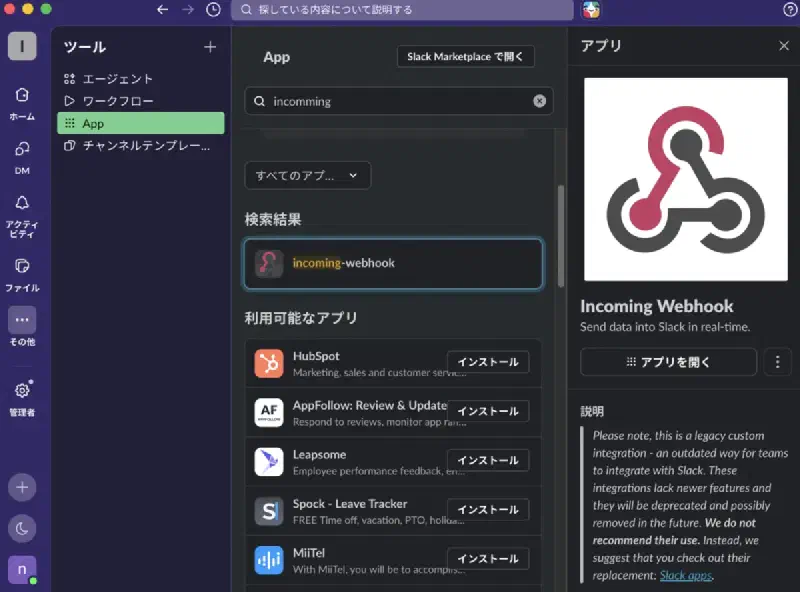This screenshot has height=592, width=800.
Task: Open the three-dot more options menu
Action: point(778,362)
